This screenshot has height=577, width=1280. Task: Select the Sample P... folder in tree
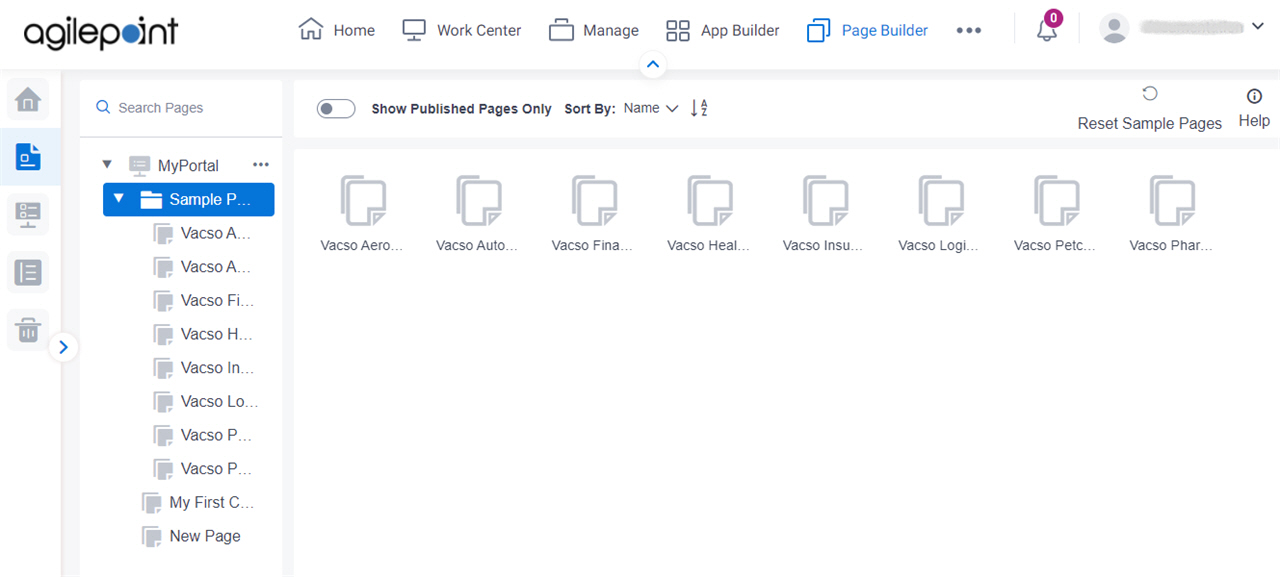tap(189, 199)
